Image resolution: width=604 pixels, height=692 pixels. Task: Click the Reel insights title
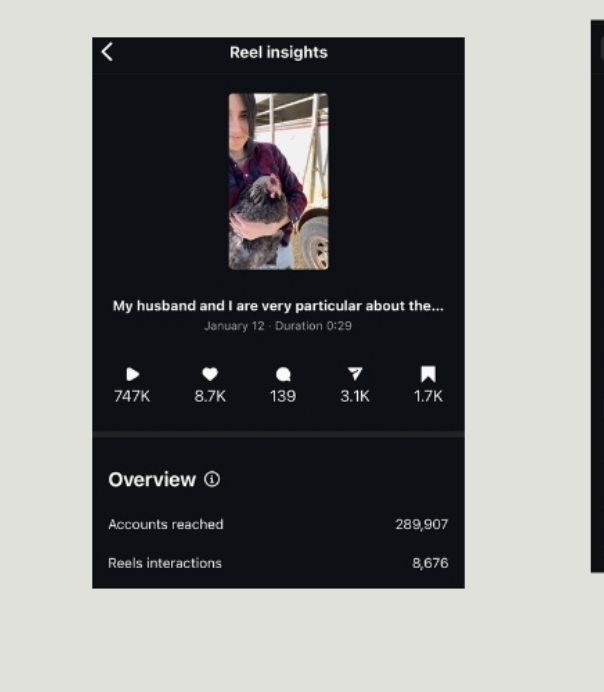(x=278, y=53)
